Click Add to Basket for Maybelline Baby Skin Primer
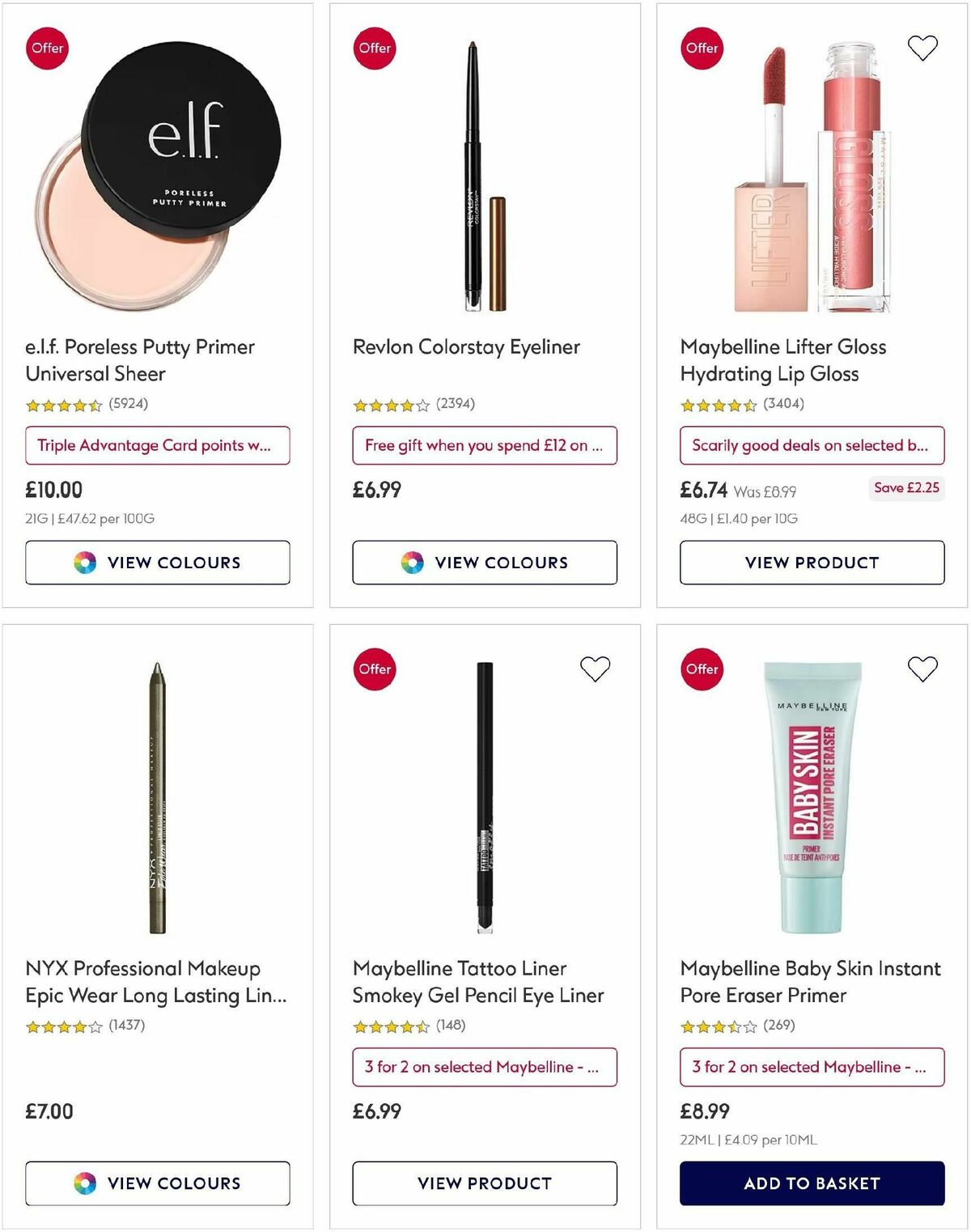This screenshot has height=1232, width=971. pos(812,1183)
